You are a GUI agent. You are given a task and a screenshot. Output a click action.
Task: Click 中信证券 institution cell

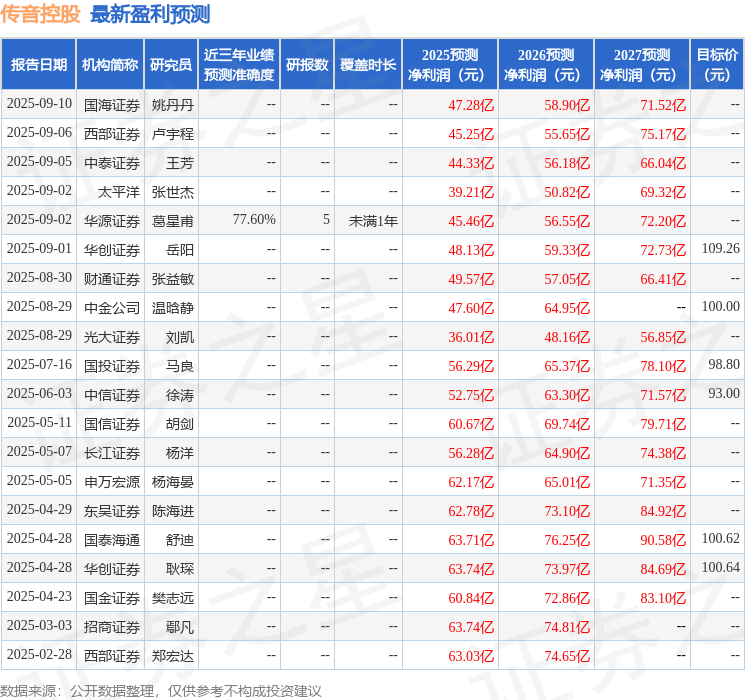[112, 395]
